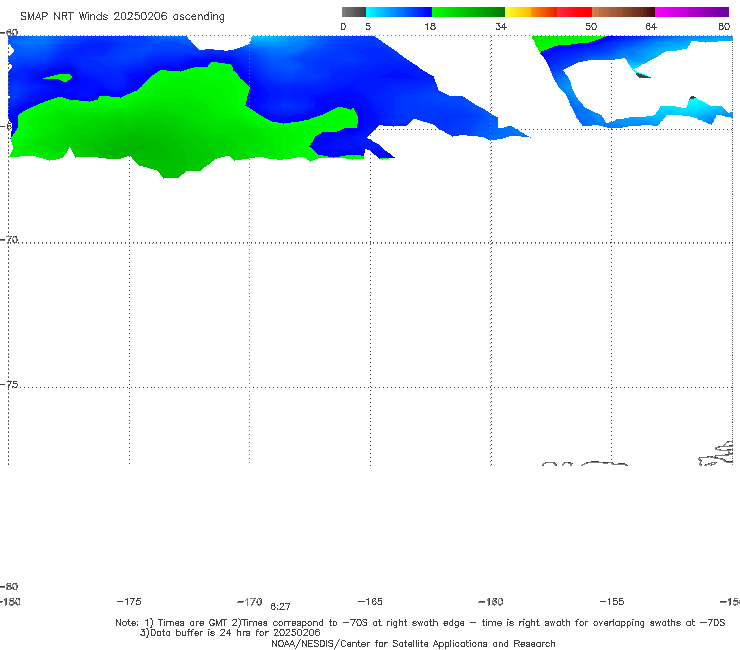
Task: Click the color bar label "5"
Action: coord(368,27)
